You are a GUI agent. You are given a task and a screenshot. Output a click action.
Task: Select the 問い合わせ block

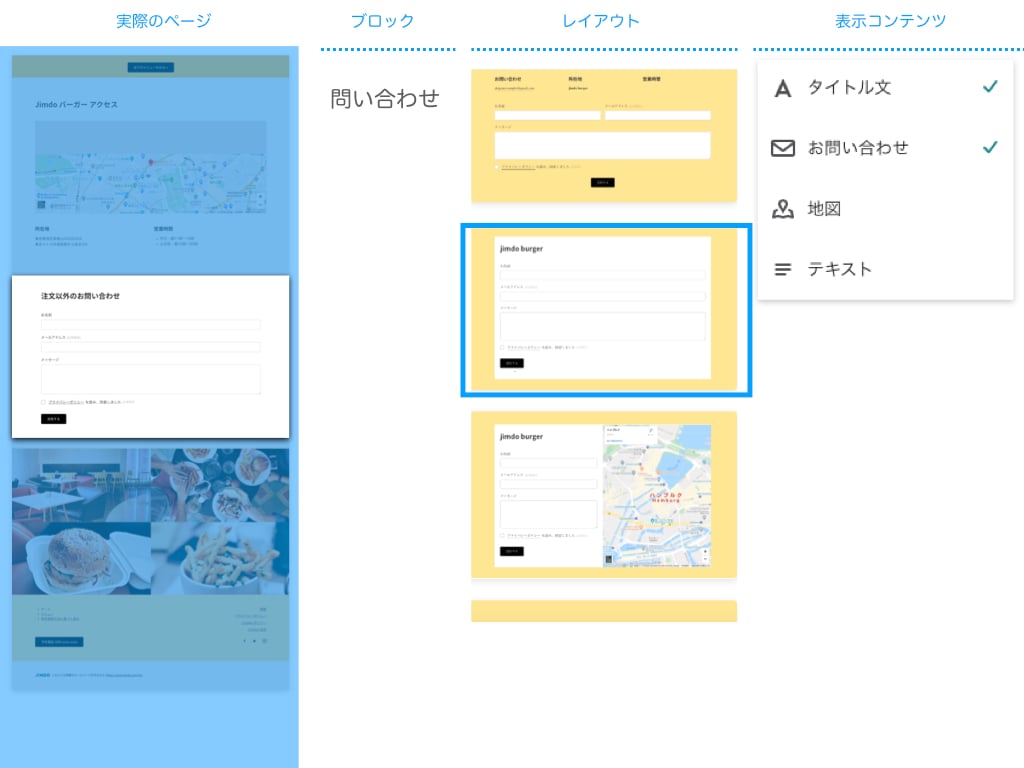385,98
